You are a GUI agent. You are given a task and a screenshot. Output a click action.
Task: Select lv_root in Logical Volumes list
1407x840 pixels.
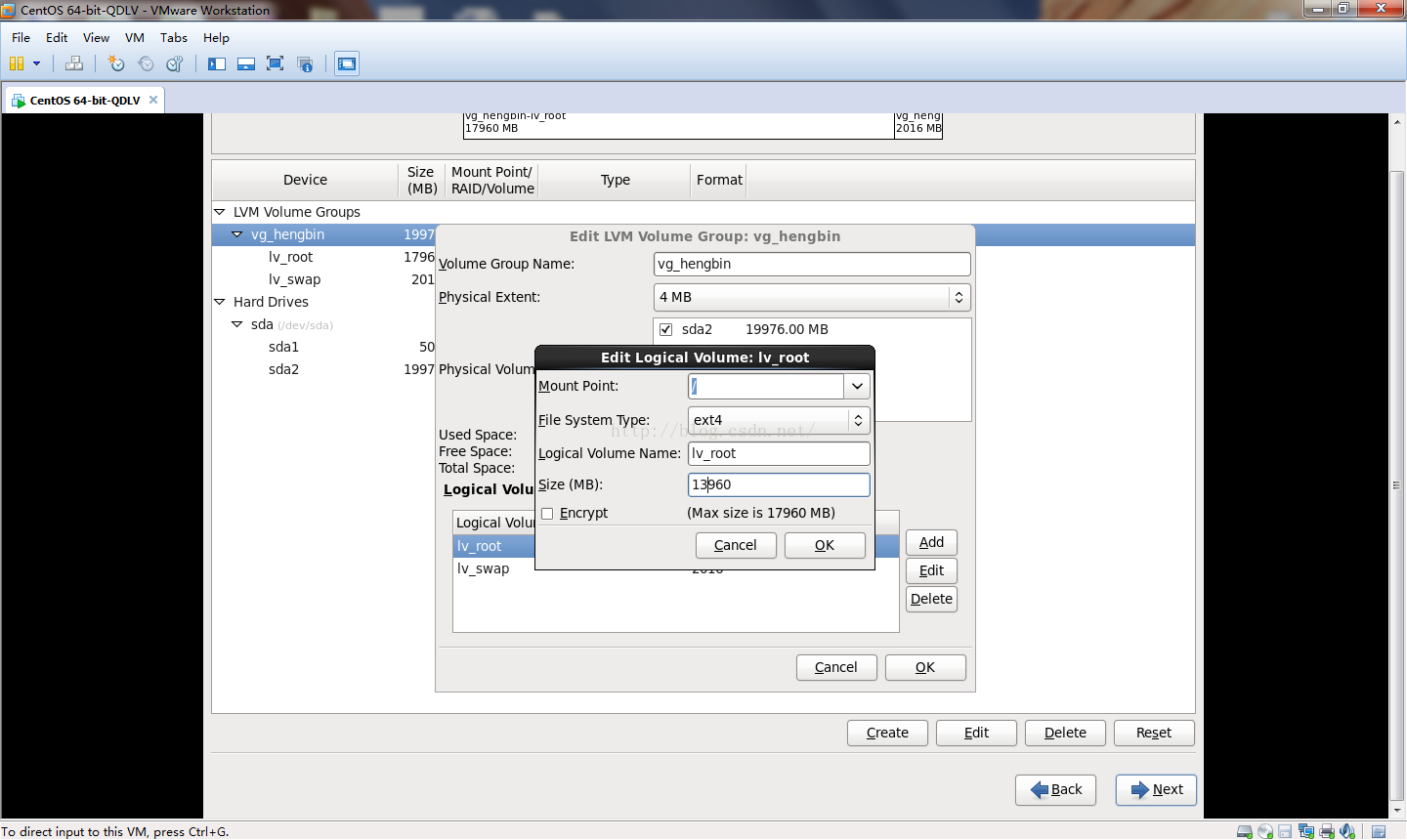(x=479, y=546)
